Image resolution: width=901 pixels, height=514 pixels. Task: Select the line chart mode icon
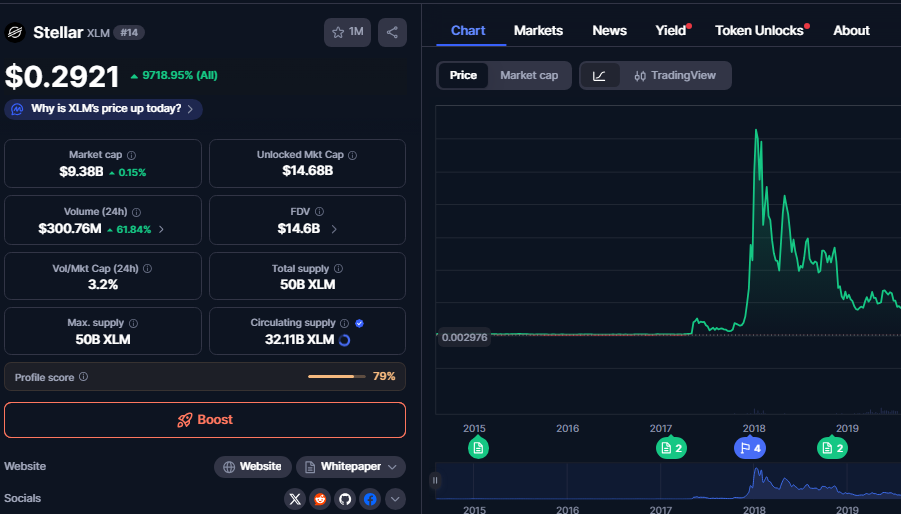599,75
